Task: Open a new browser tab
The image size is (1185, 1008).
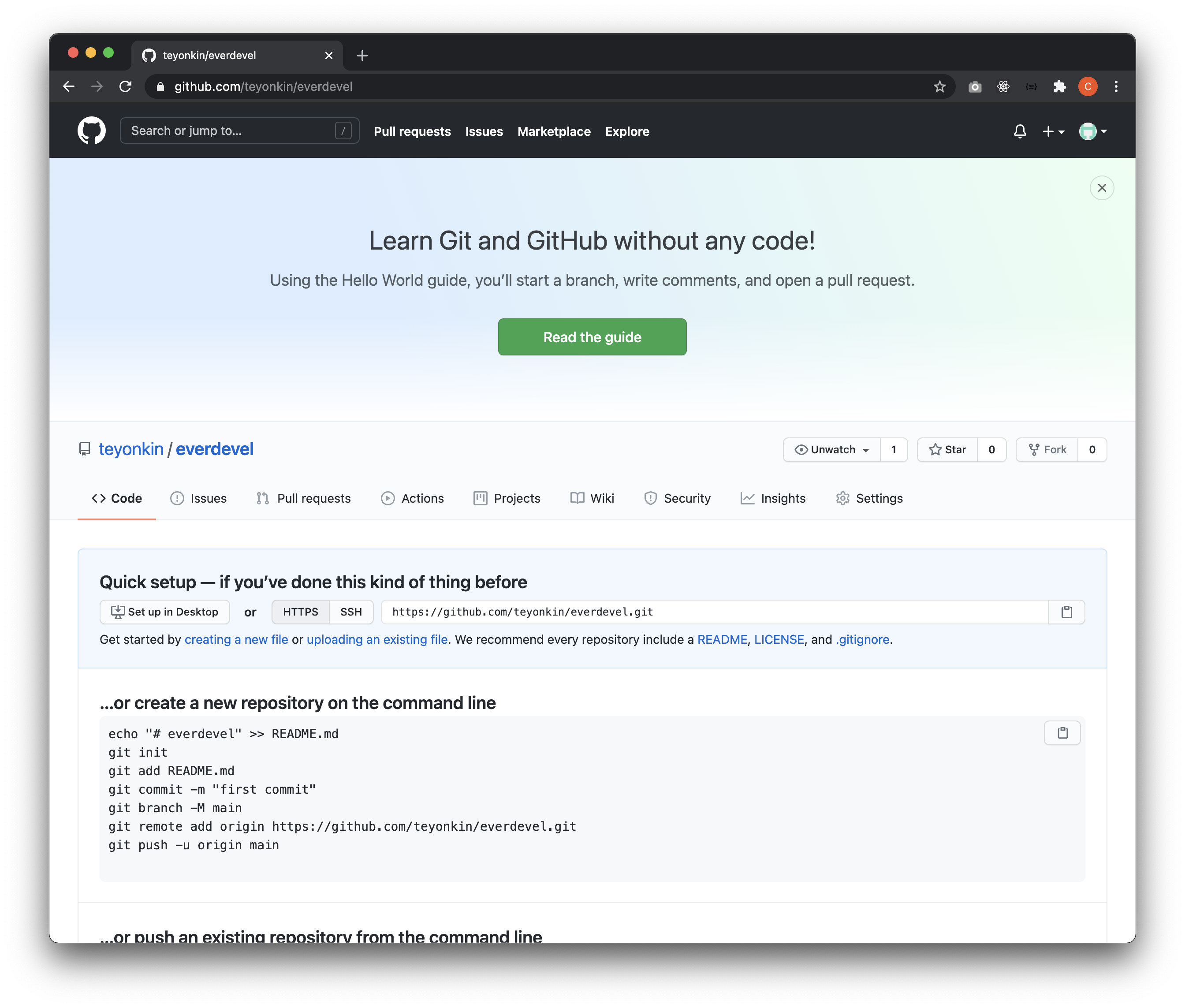Action: [362, 56]
